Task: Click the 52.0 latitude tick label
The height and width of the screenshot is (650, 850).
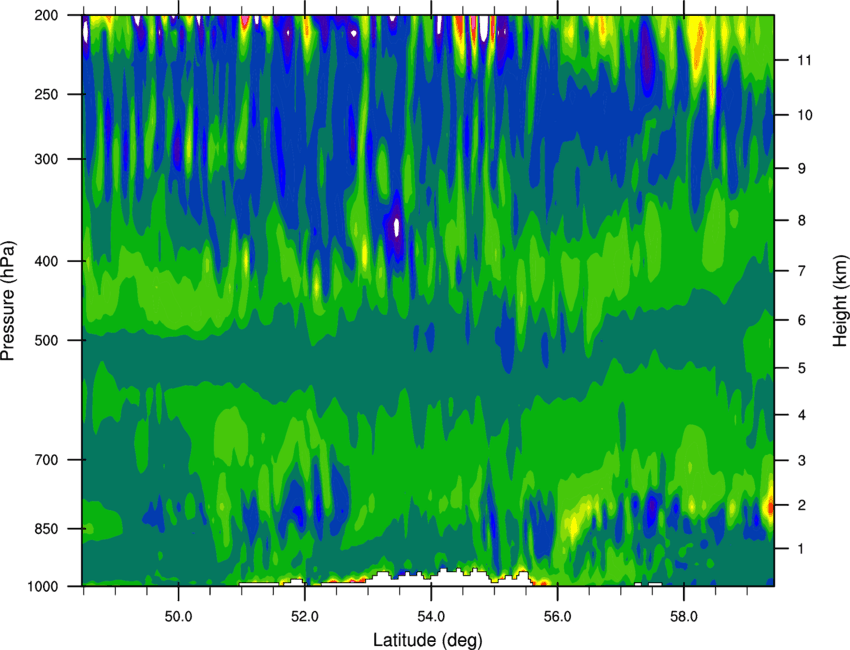Action: (305, 616)
